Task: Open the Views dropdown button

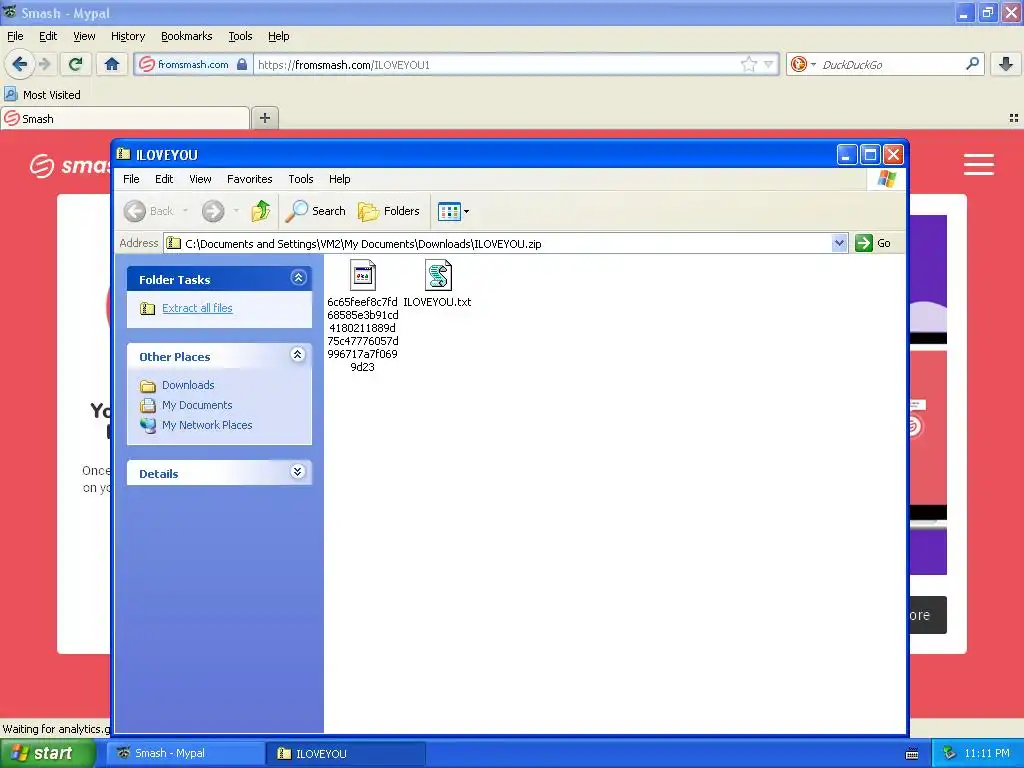Action: pos(453,211)
